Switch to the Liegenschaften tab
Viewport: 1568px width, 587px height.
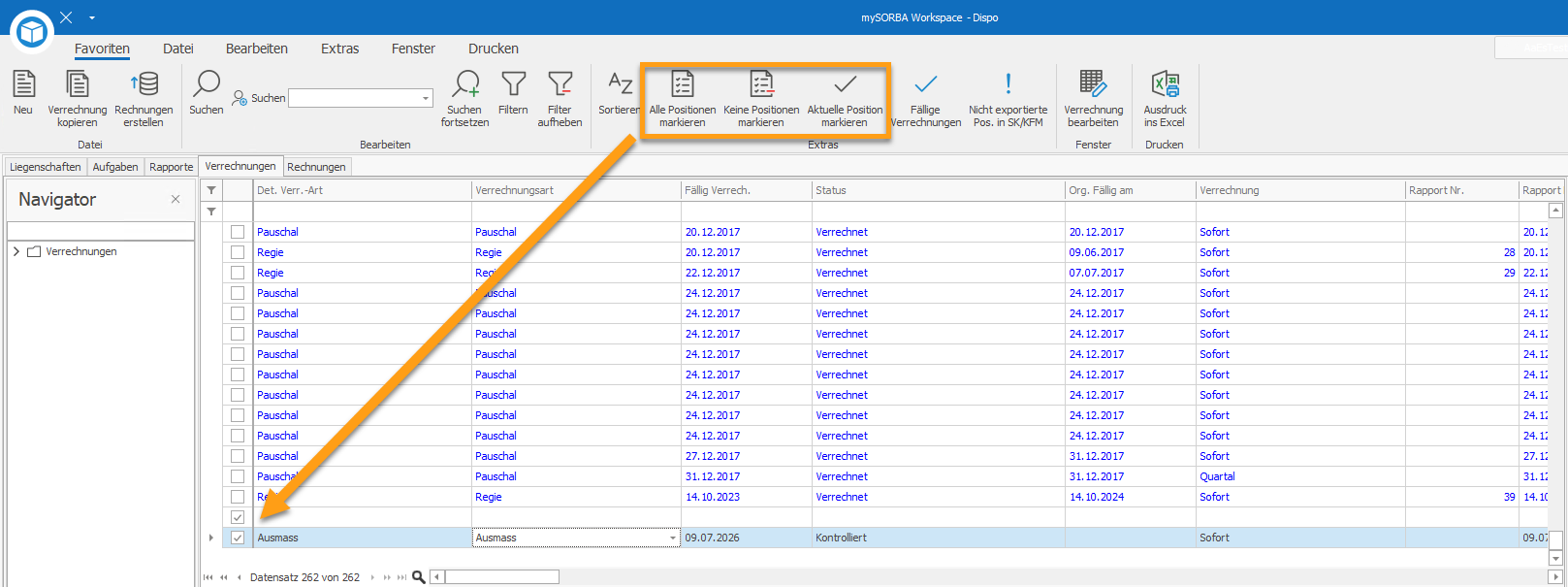[x=46, y=167]
